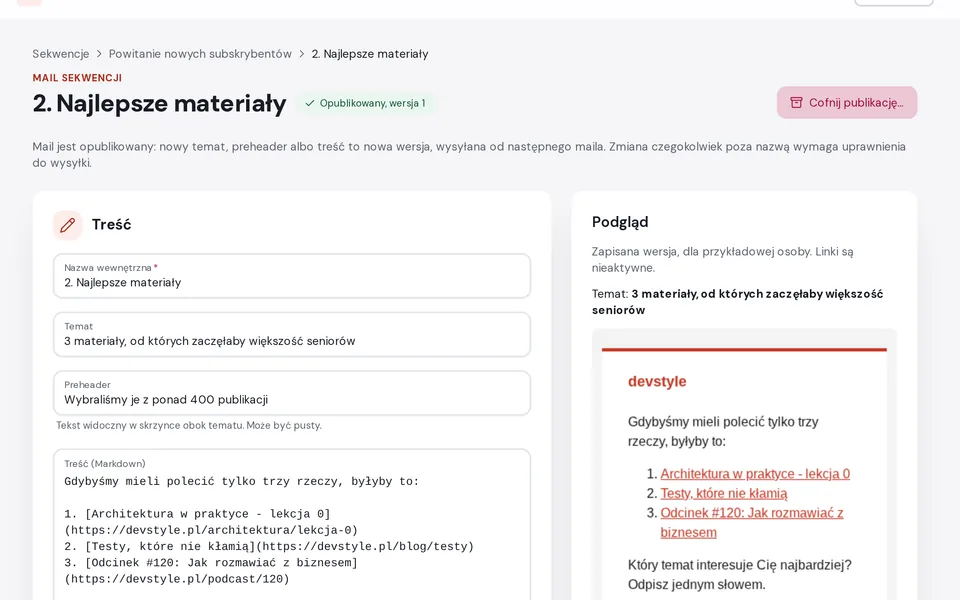The height and width of the screenshot is (600, 960).
Task: Click Cofnij publikację button
Action: pos(847,102)
